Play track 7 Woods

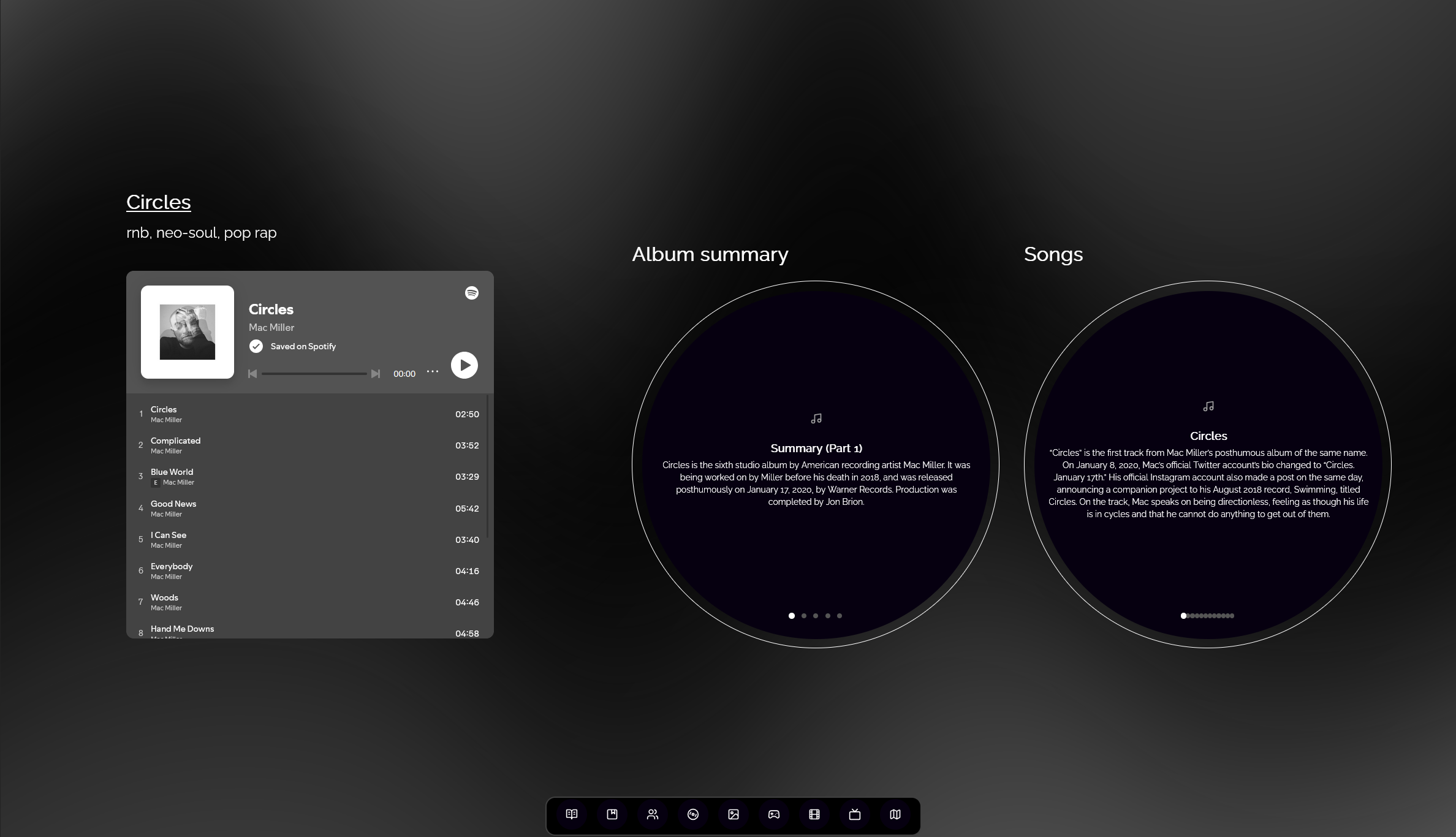[x=309, y=602]
